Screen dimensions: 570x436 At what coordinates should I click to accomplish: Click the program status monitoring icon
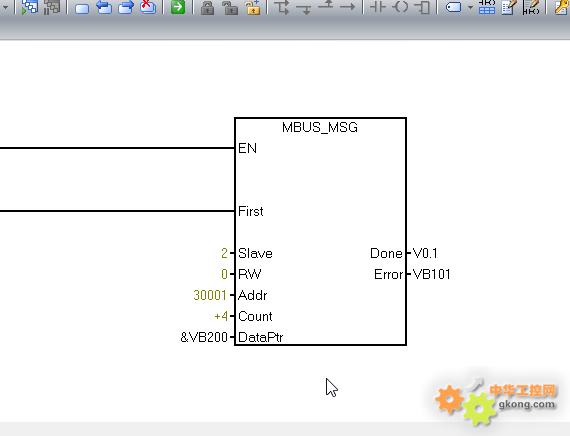[29, 7]
